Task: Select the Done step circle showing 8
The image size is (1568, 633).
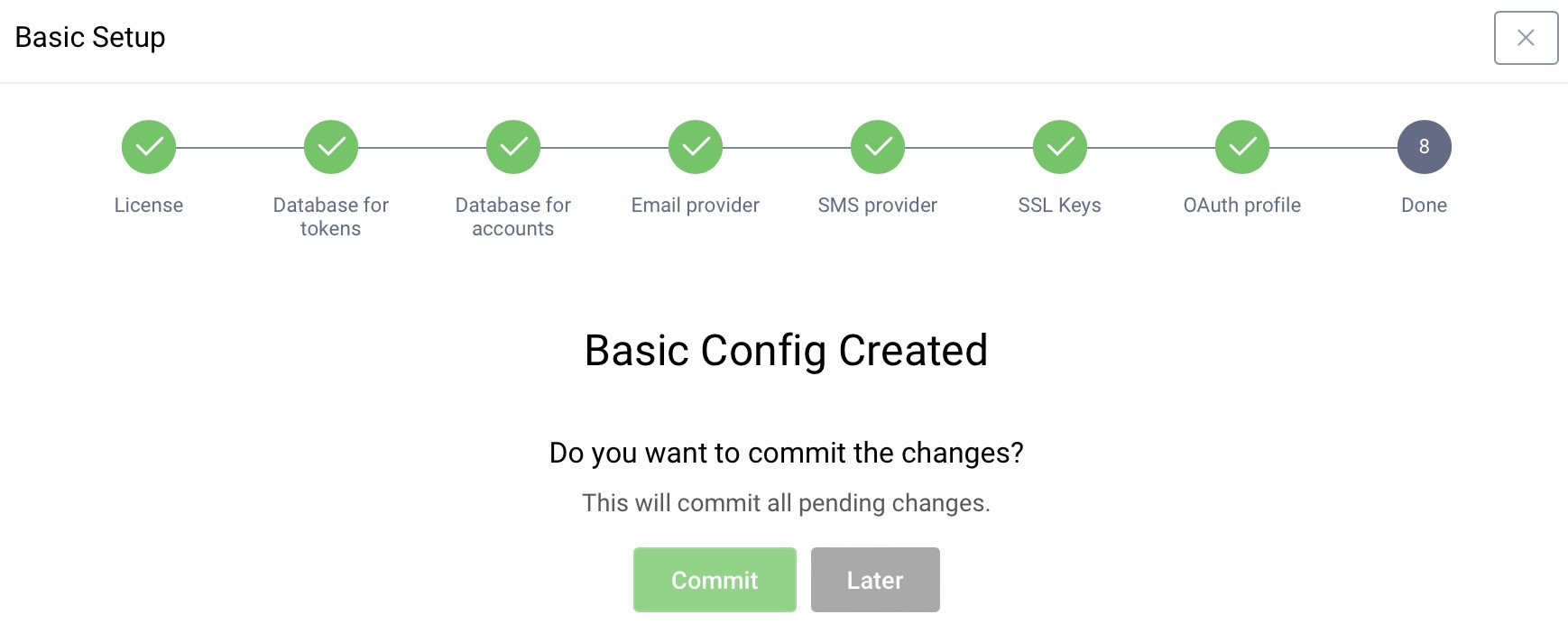Action: (1424, 146)
